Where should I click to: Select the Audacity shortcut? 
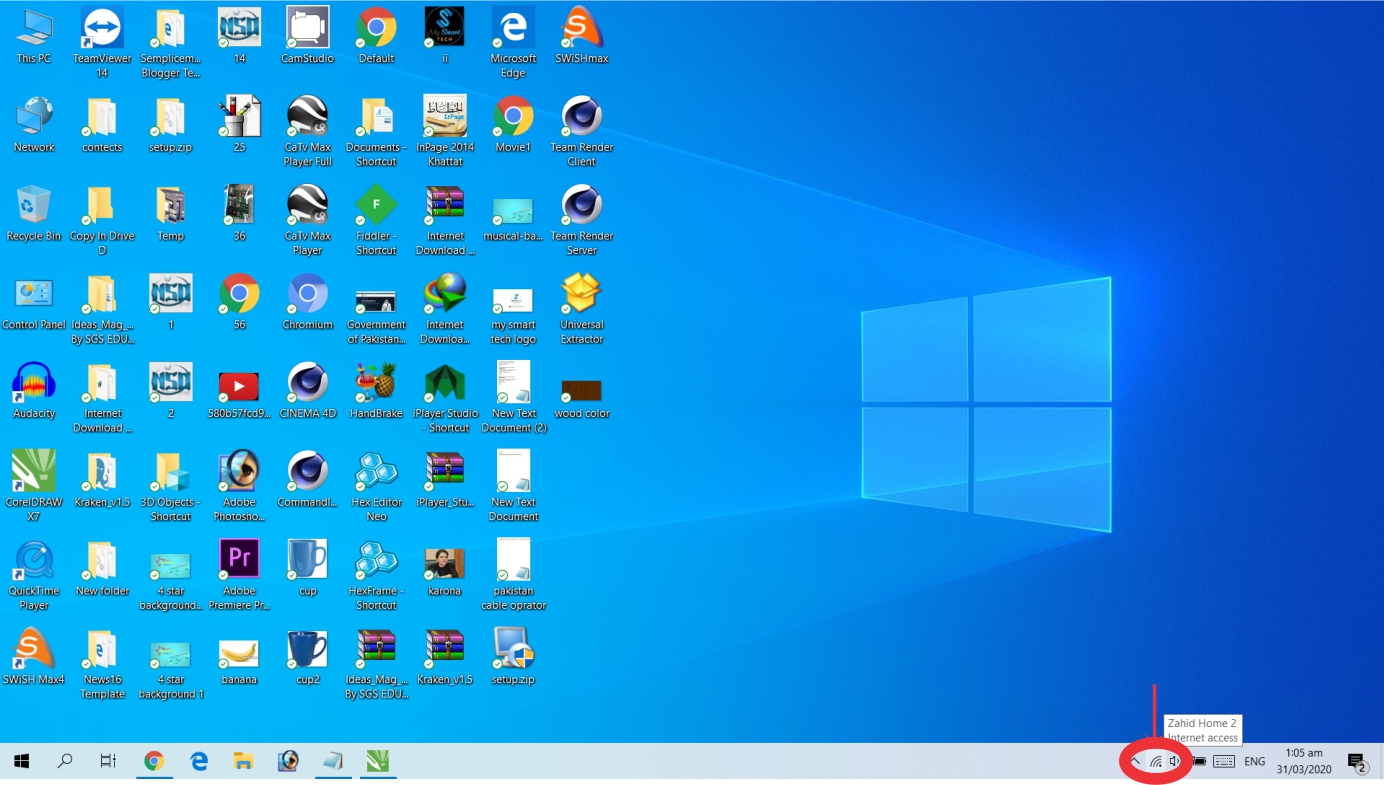point(34,391)
